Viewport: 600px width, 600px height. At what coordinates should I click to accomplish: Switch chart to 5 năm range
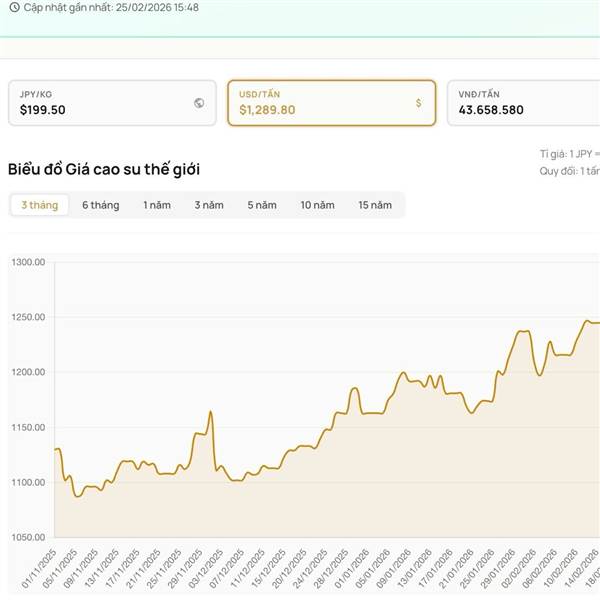tap(262, 205)
